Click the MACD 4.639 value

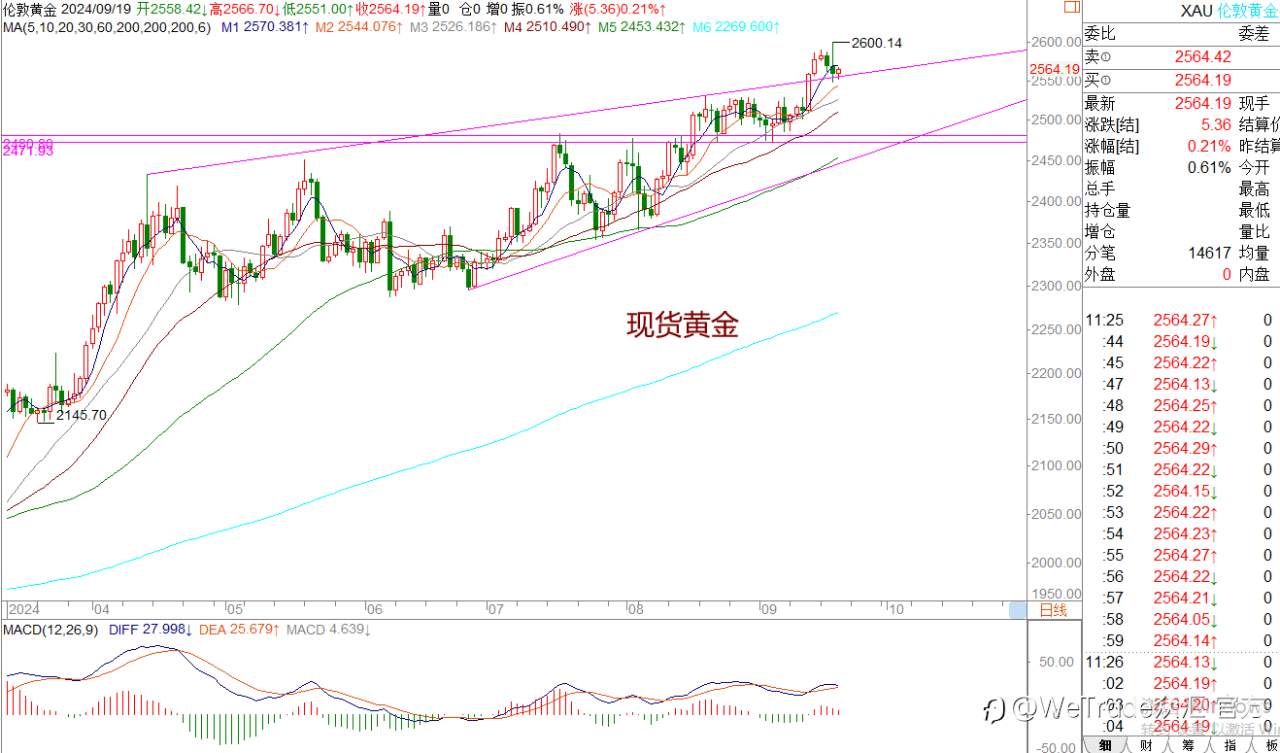coord(329,629)
